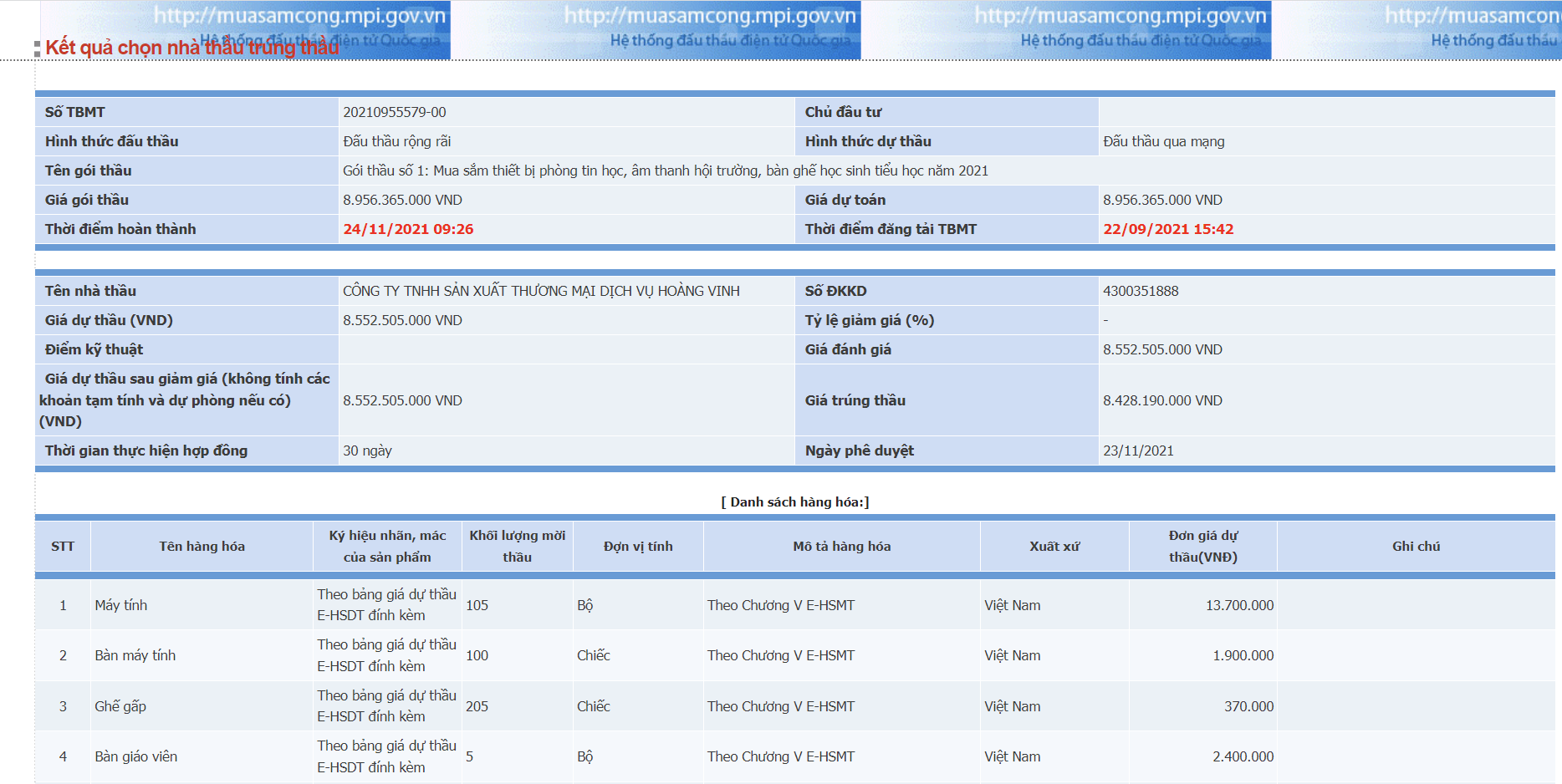Screen dimensions: 1562x784
Task: Click the 'Ghi chú' column header
Action: click(x=1416, y=546)
